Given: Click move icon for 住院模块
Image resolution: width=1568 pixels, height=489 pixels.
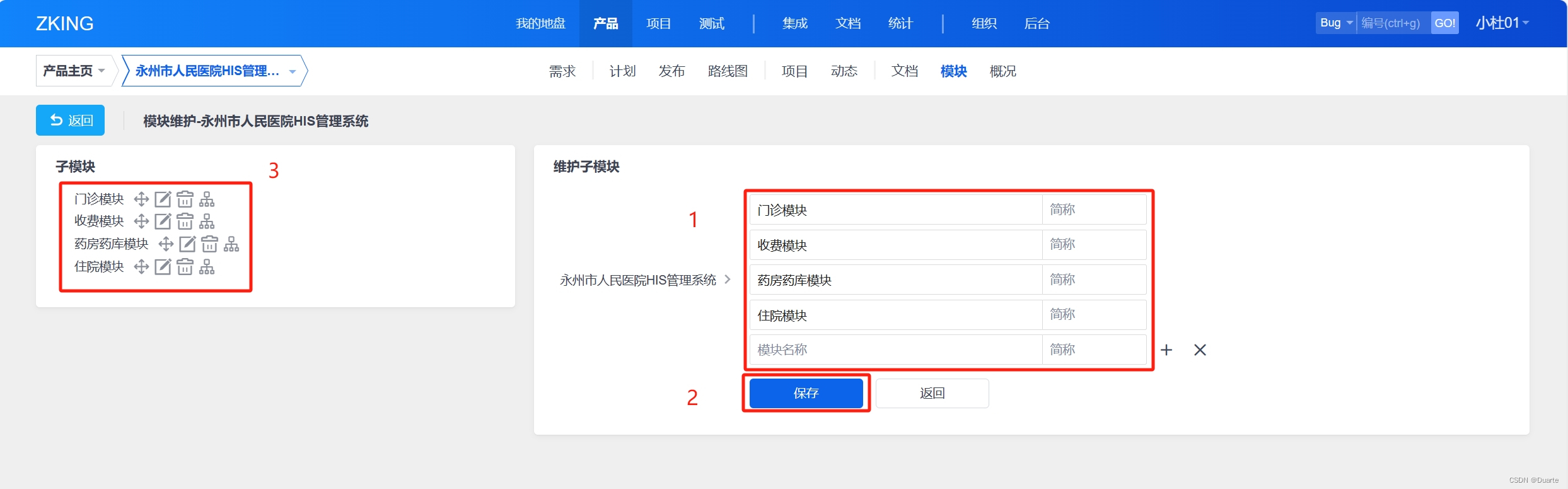Looking at the screenshot, I should 141,267.
